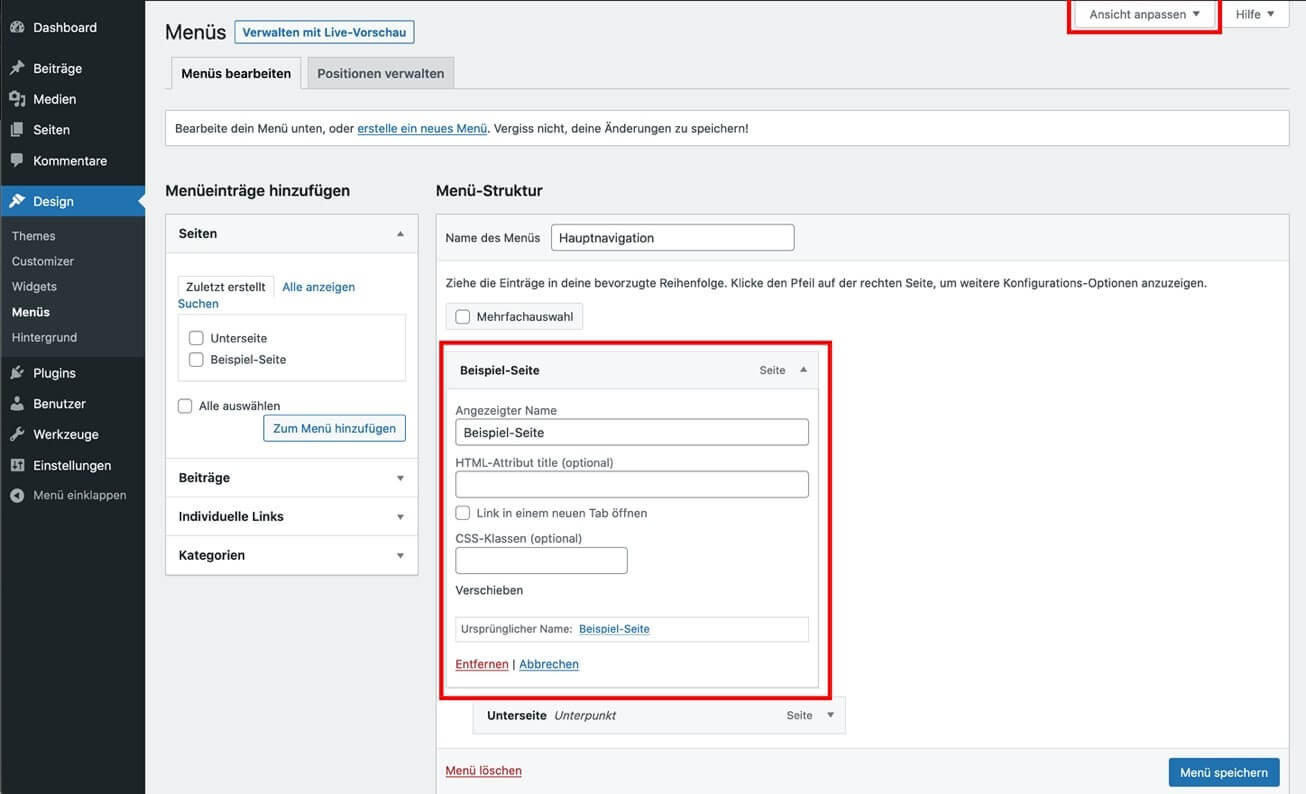1306x794 pixels.
Task: Select the Alle anzeigen tab
Action: [319, 287]
